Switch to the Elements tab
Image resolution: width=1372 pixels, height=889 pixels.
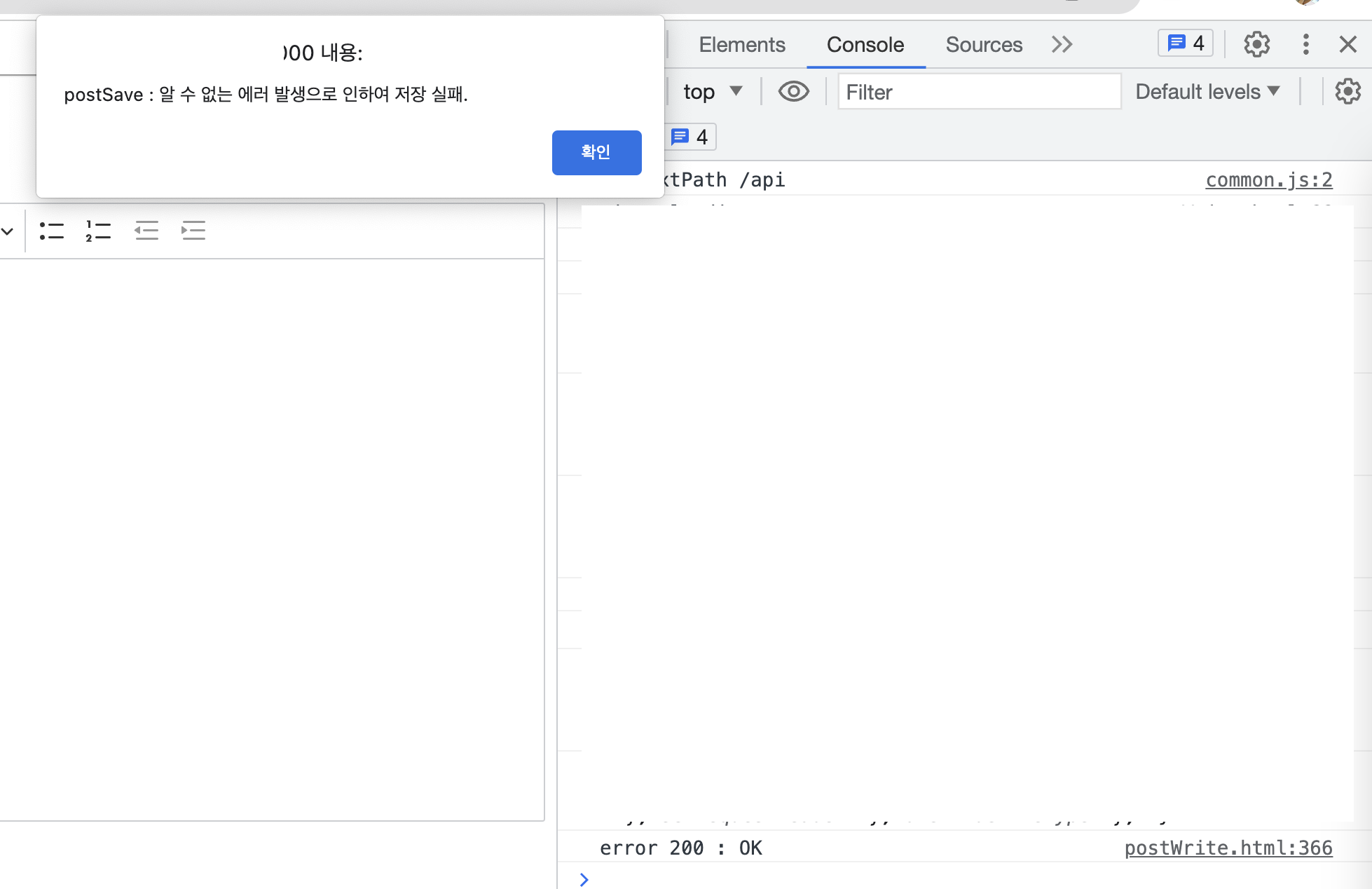[x=741, y=44]
